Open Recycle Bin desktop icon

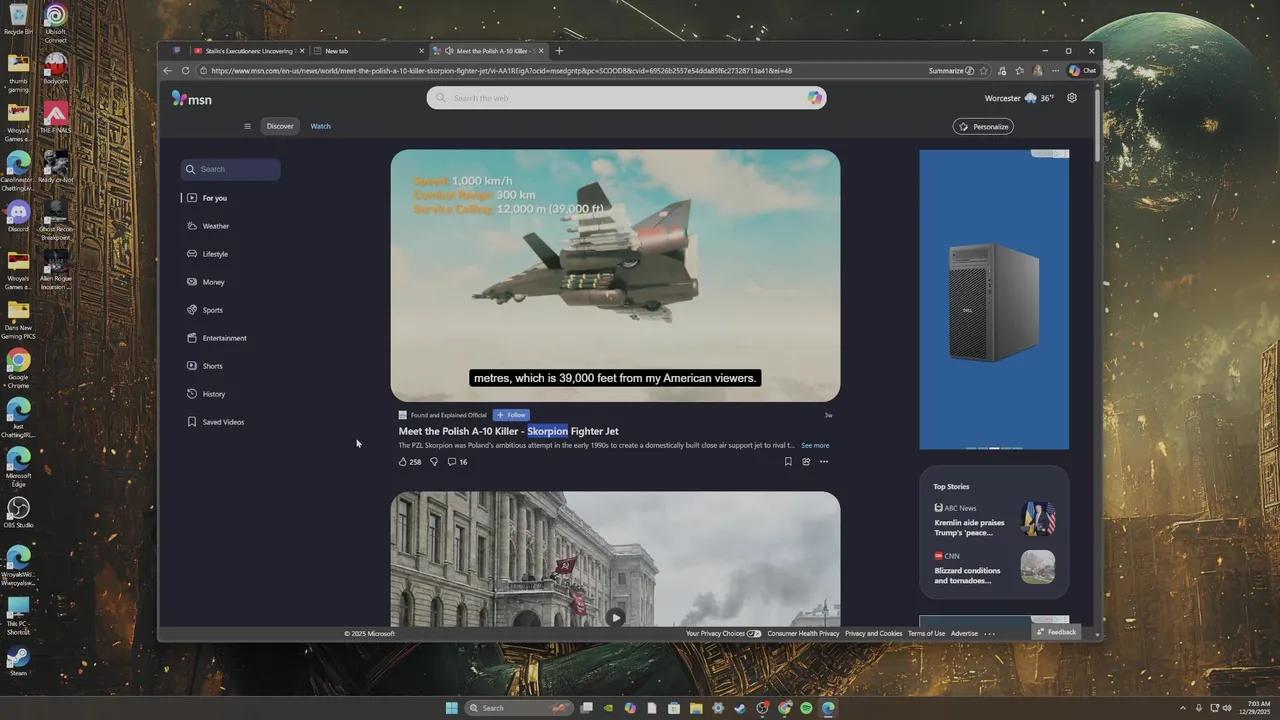pyautogui.click(x=18, y=19)
